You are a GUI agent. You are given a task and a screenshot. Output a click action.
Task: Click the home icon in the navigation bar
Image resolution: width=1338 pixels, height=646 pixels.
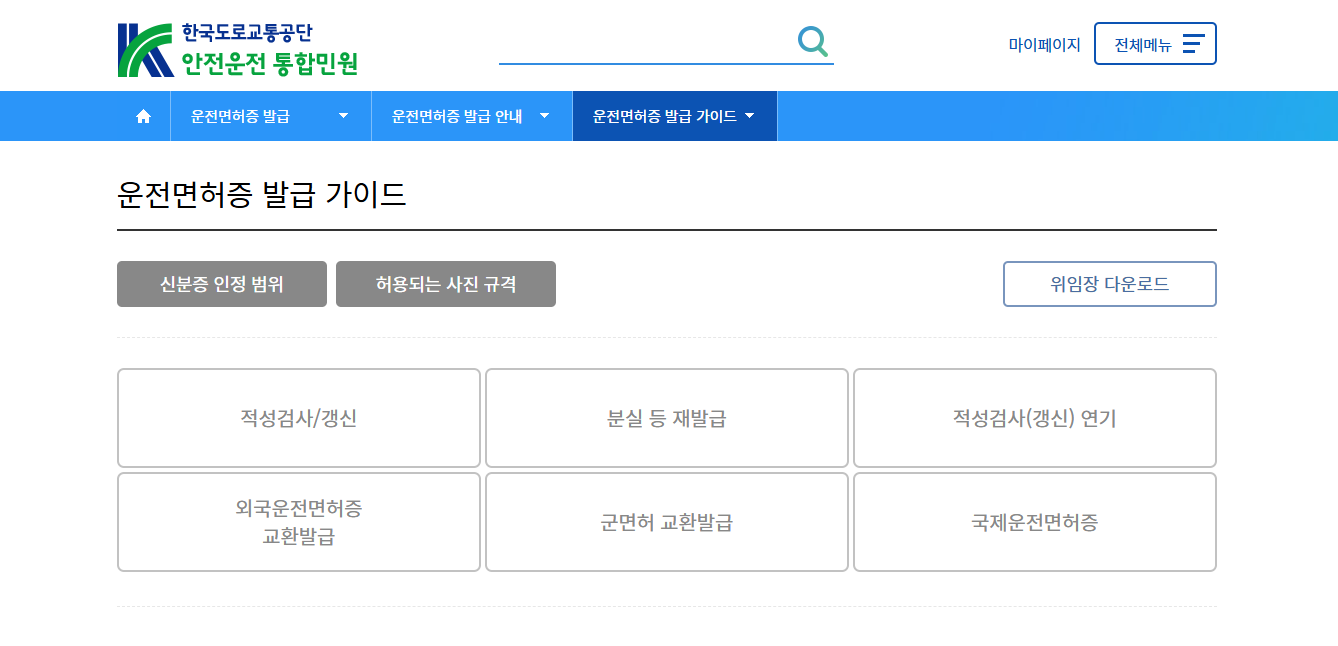(x=142, y=115)
